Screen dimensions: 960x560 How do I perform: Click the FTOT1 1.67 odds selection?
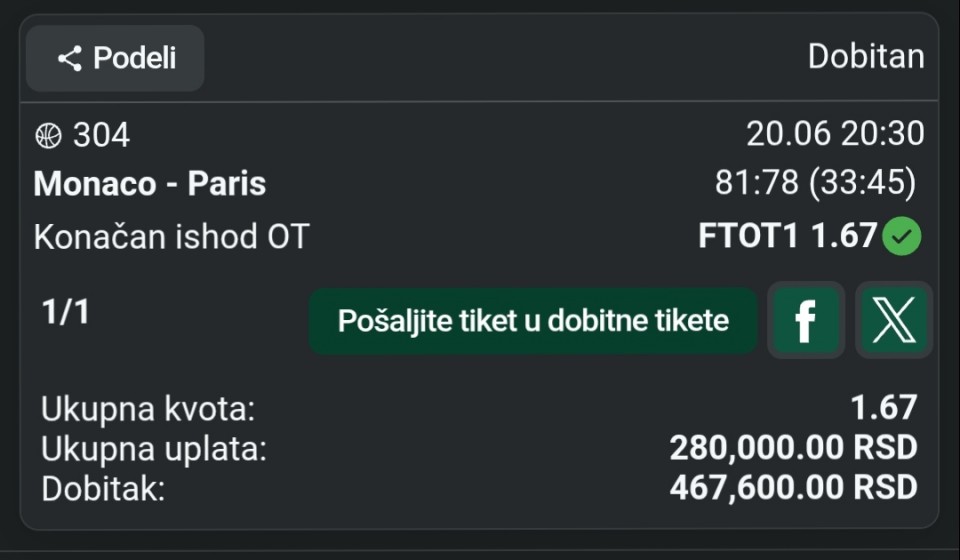pos(787,236)
